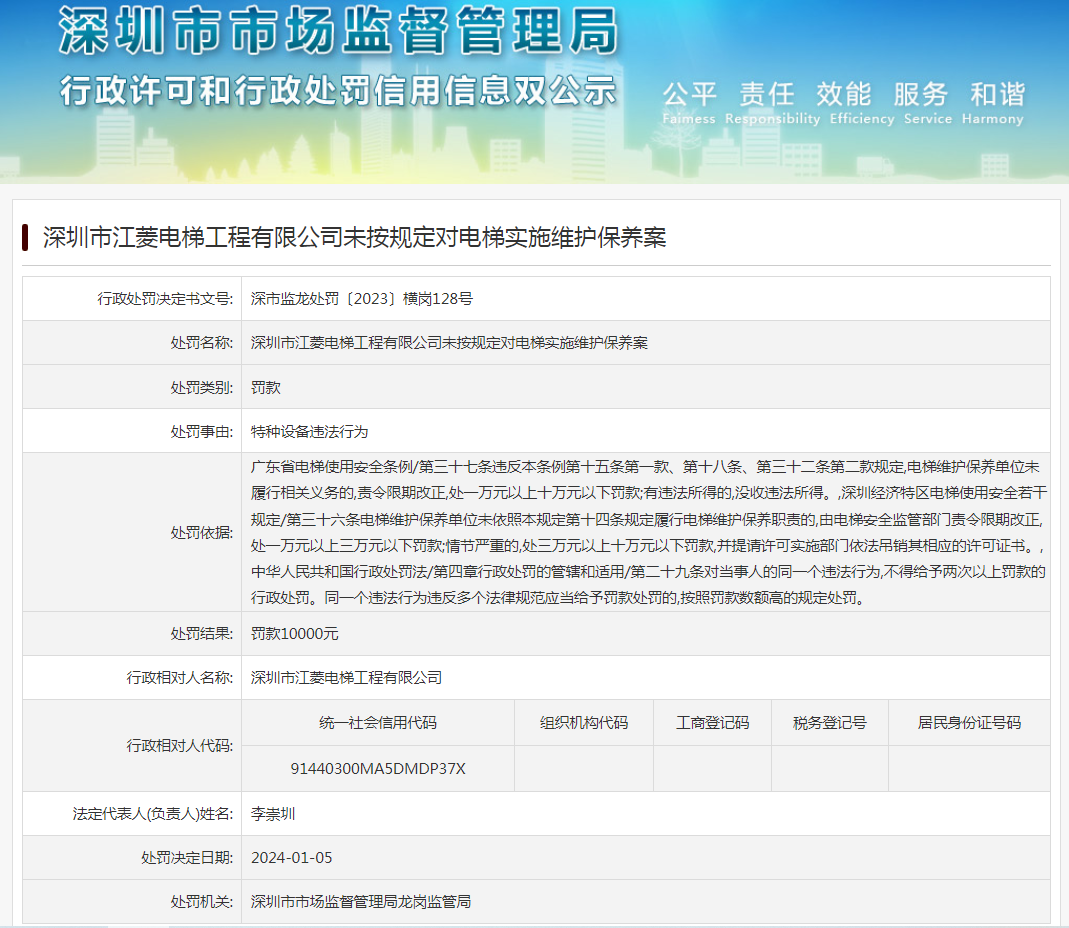The image size is (1069, 928).
Task: Click the 服务 Service slogan text
Action: [928, 103]
